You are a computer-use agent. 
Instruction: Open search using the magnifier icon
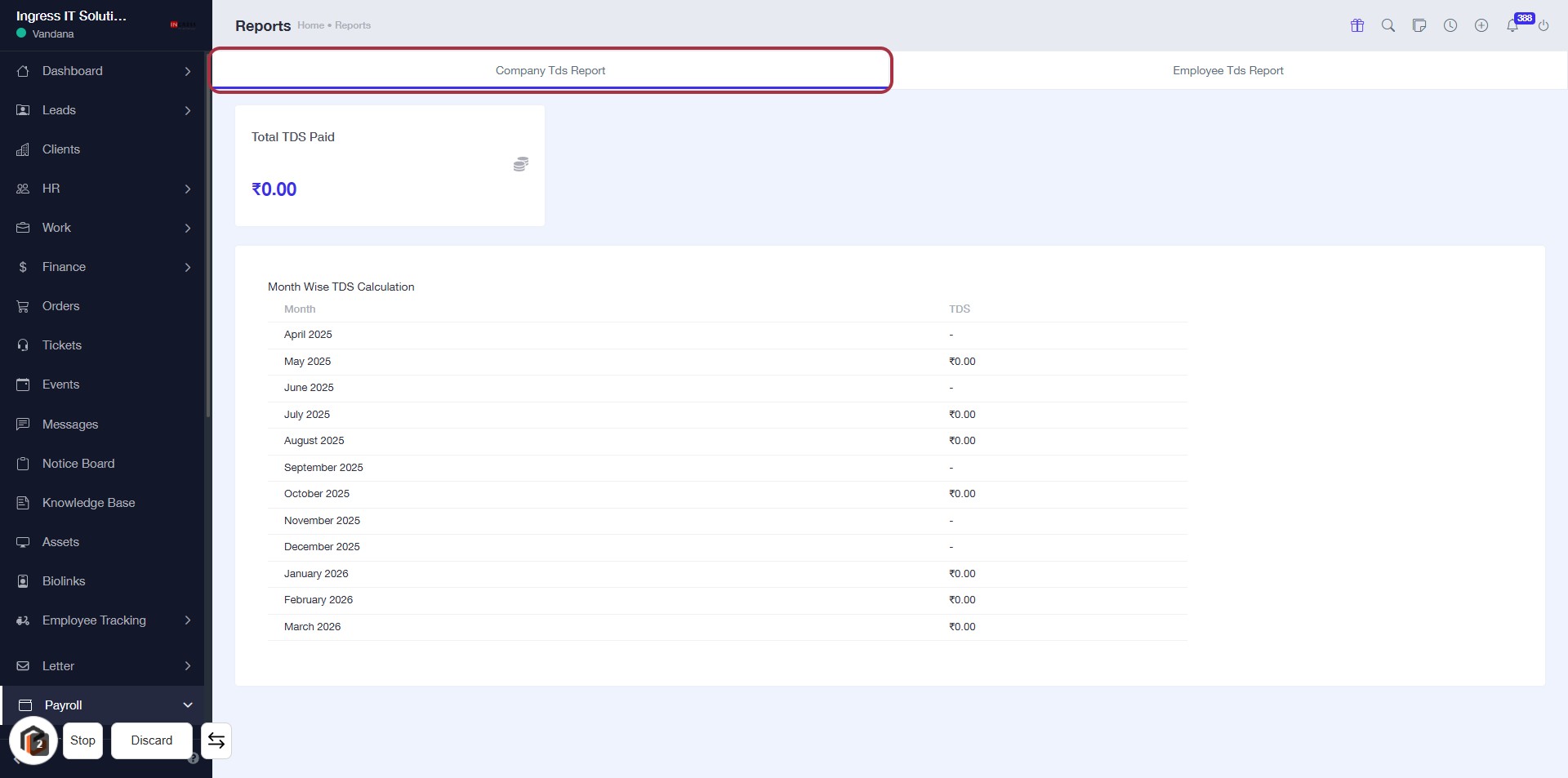click(1388, 25)
